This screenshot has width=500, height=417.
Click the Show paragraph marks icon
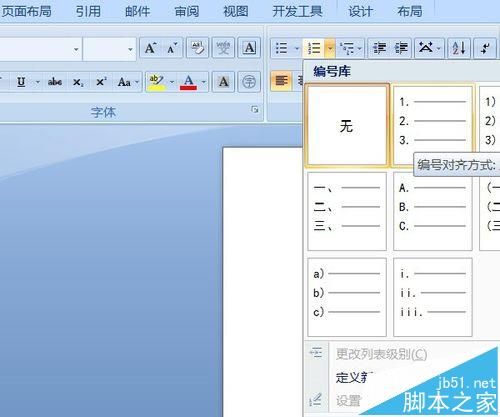click(x=485, y=49)
